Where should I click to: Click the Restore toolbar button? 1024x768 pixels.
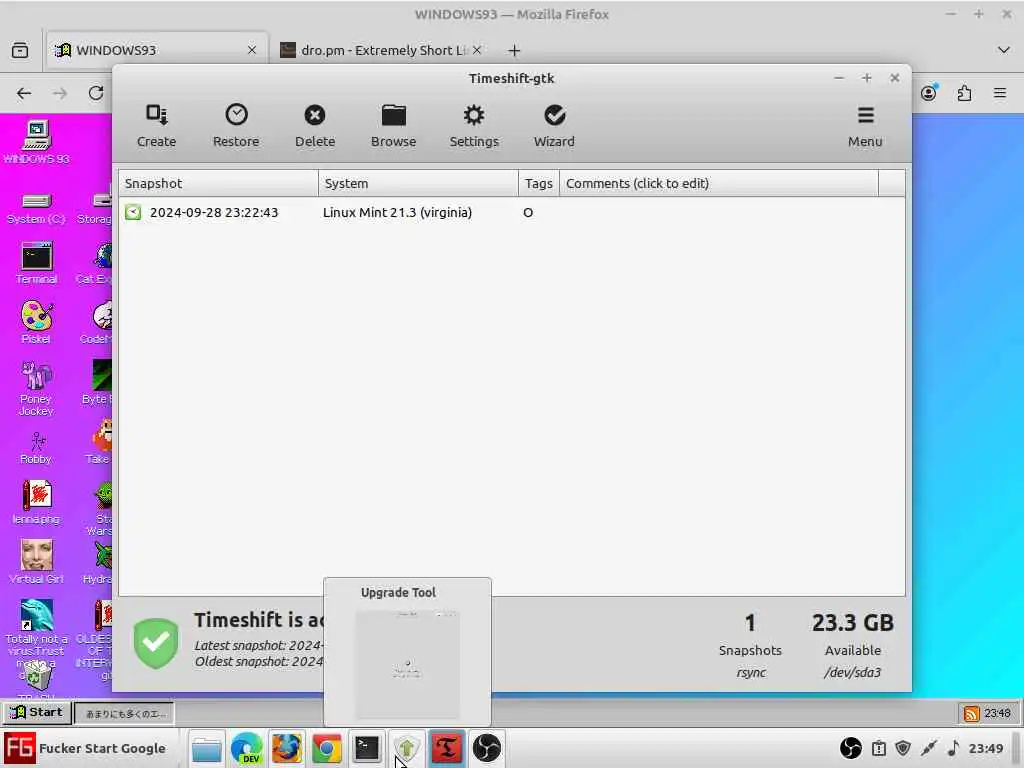coord(236,126)
